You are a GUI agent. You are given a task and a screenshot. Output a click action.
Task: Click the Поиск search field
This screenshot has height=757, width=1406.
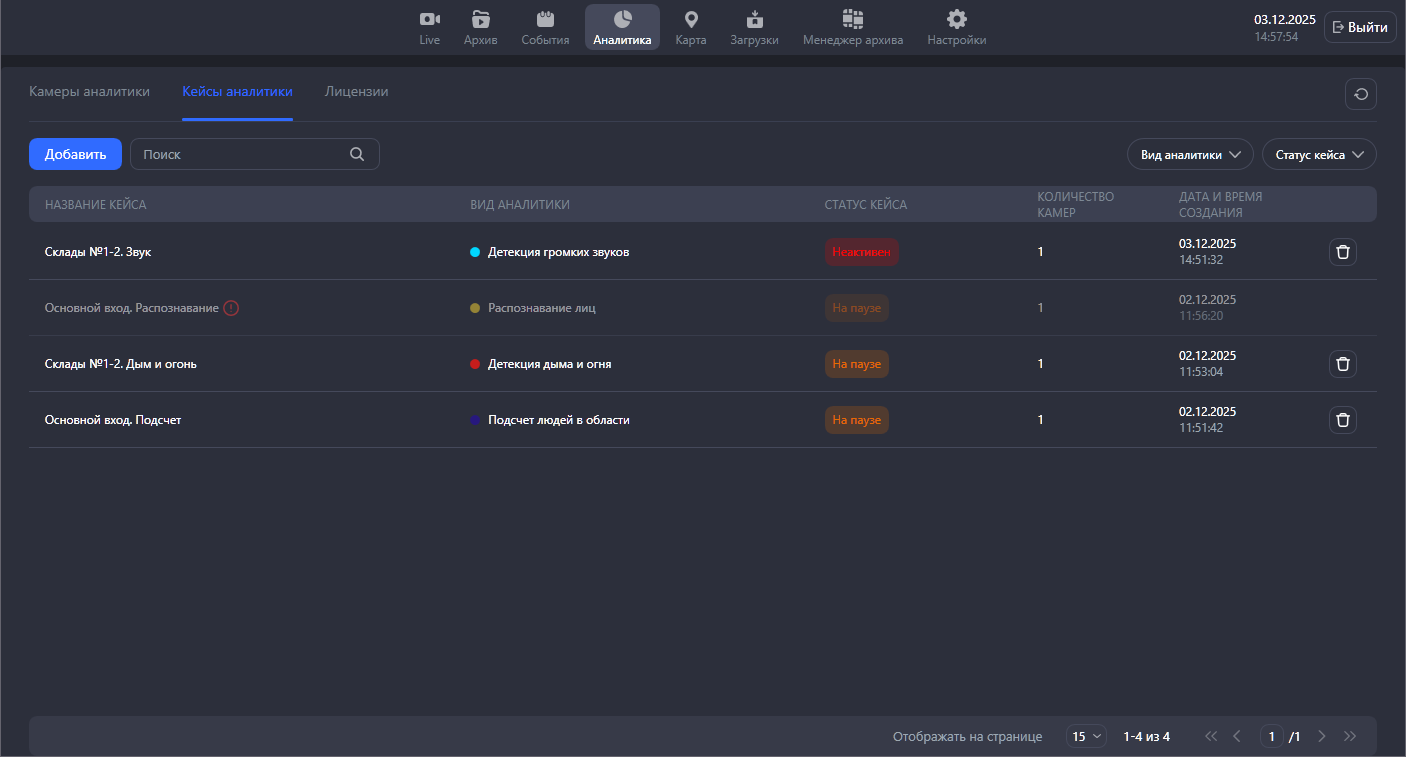[243, 154]
